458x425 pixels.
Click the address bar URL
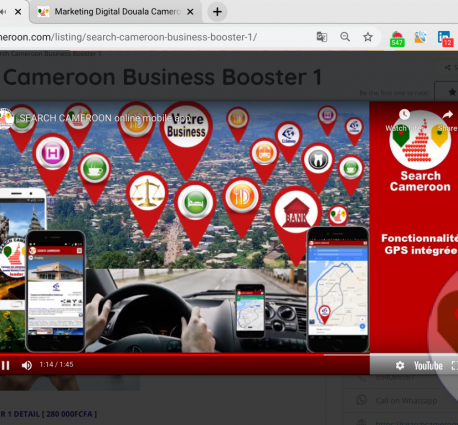pyautogui.click(x=128, y=37)
